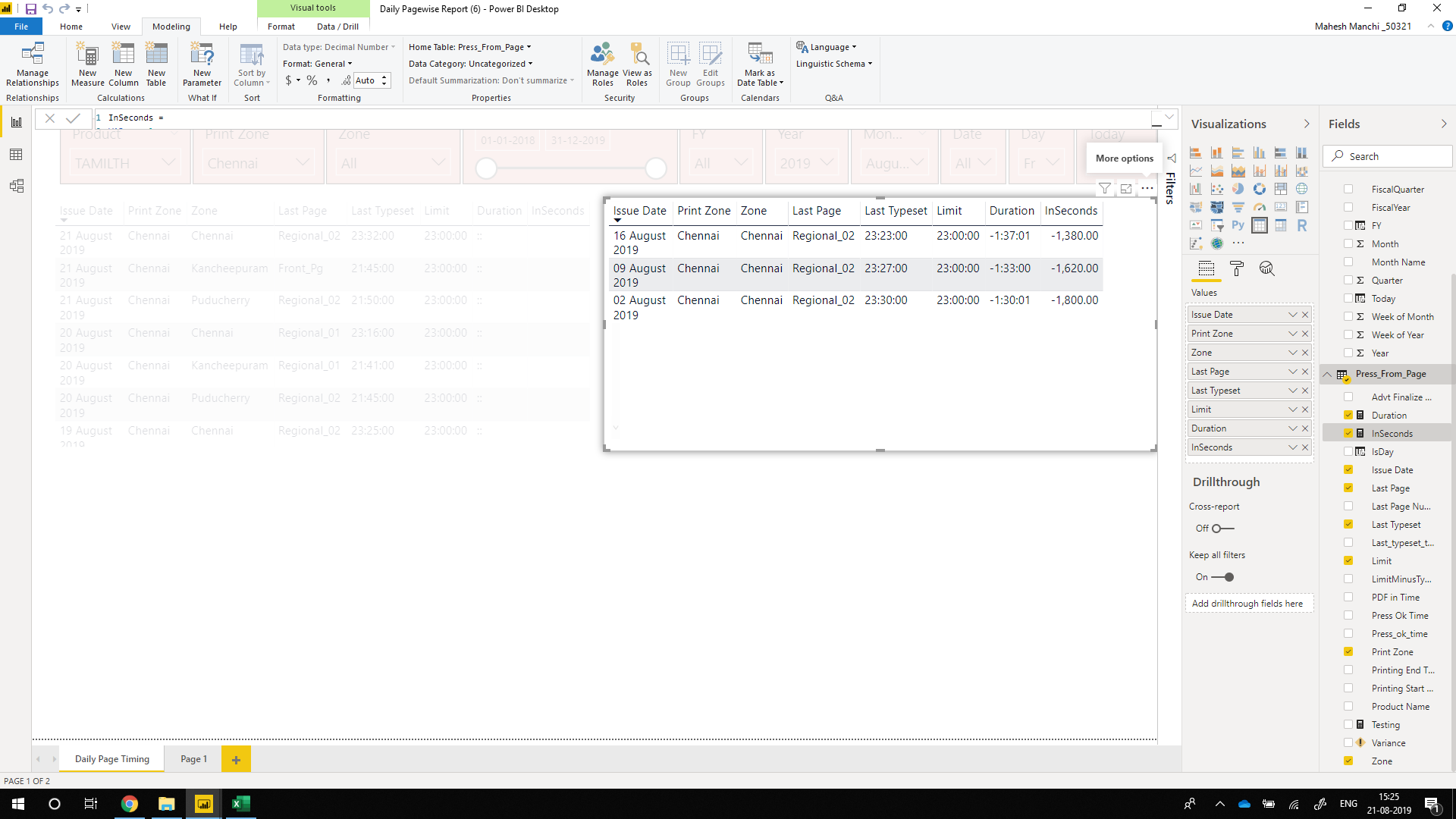Open the Data Category dropdown
Screen dimensions: 1456x819
click(x=471, y=64)
